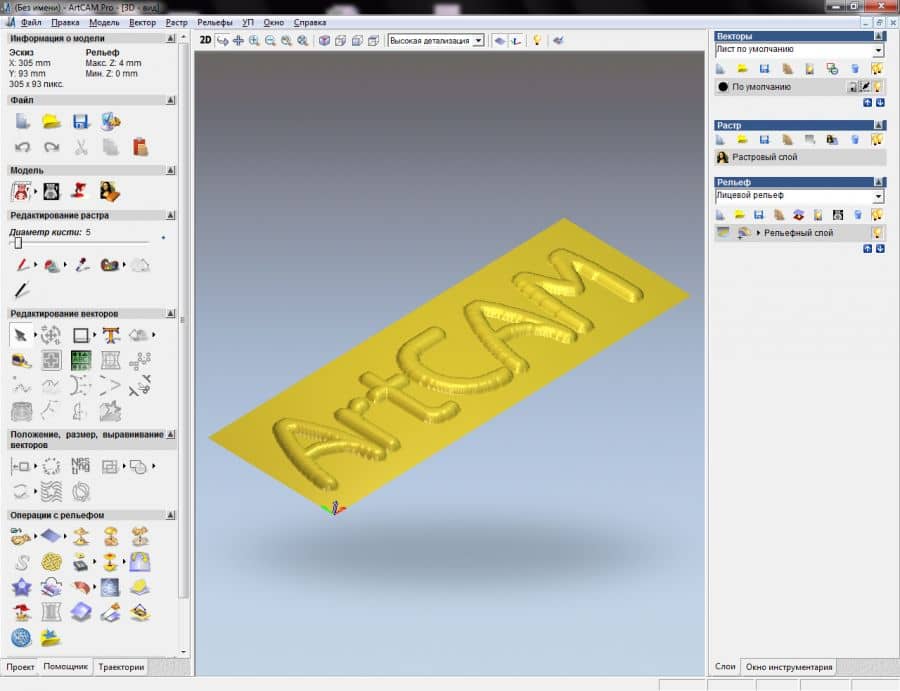This screenshot has height=691, width=900.
Task: Click the blue globe icon in relief operations
Action: pos(21,638)
